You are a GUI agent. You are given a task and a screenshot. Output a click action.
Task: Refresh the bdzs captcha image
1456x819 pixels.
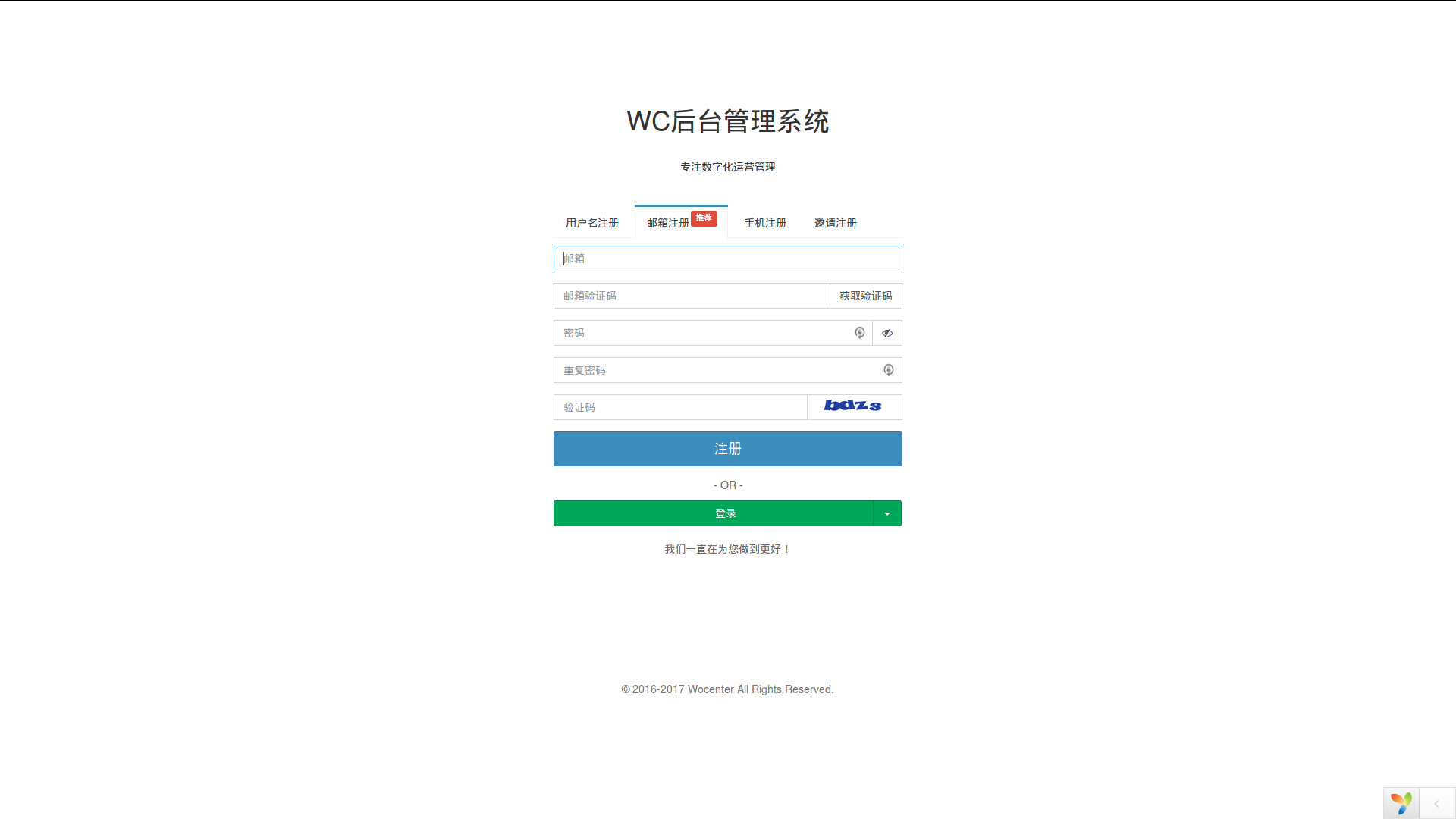[x=853, y=406]
